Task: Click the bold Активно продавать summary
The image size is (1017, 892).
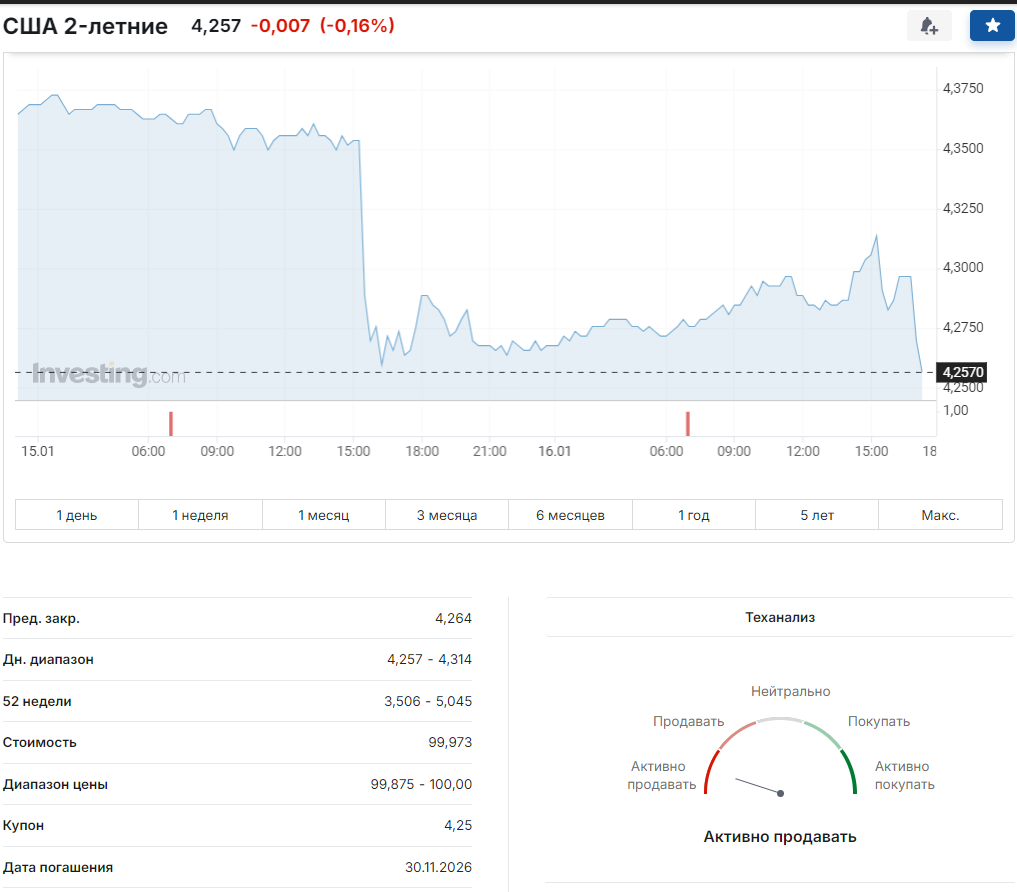Action: [x=780, y=837]
